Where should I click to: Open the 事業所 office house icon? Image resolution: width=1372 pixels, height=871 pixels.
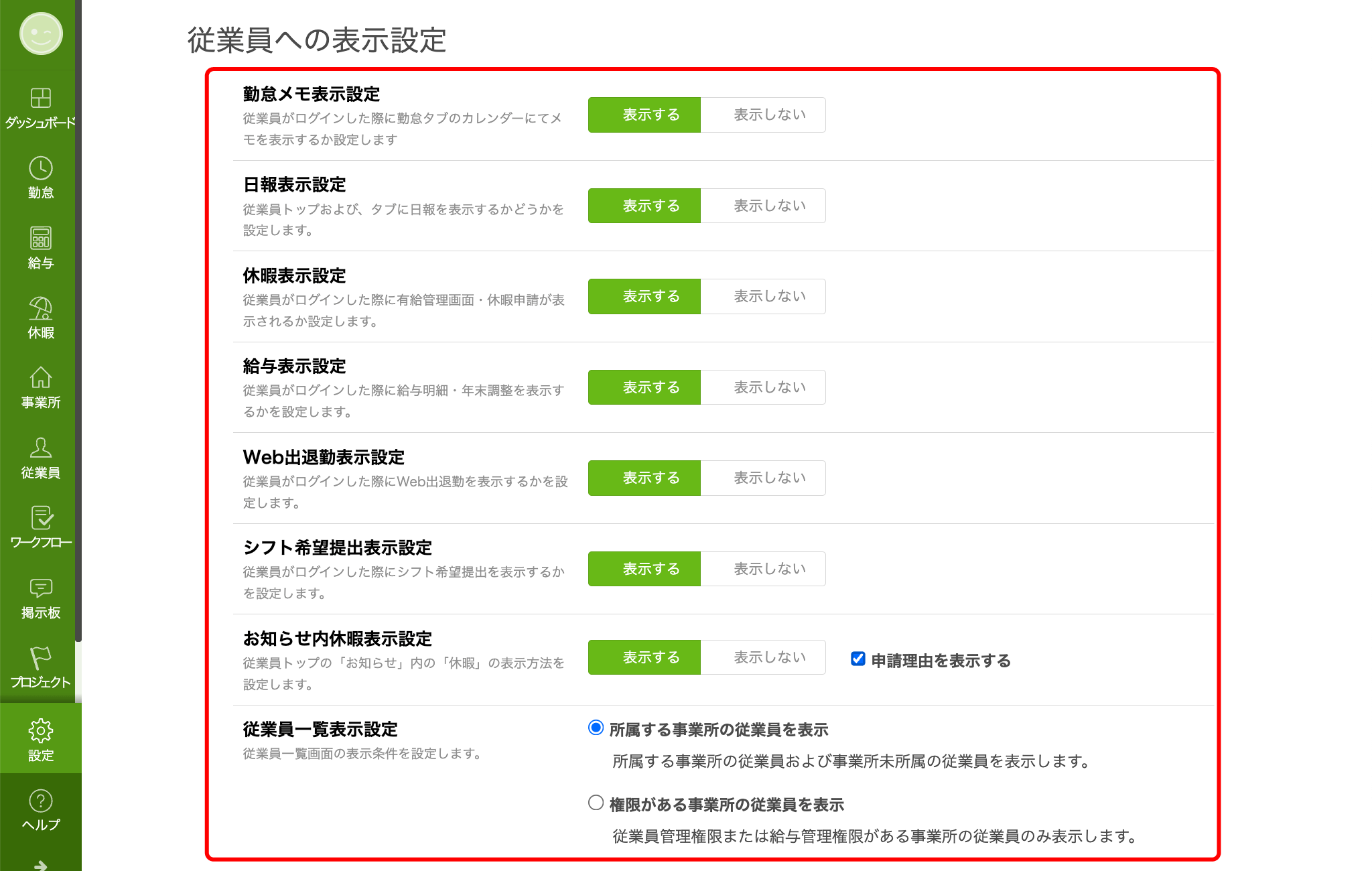40,379
